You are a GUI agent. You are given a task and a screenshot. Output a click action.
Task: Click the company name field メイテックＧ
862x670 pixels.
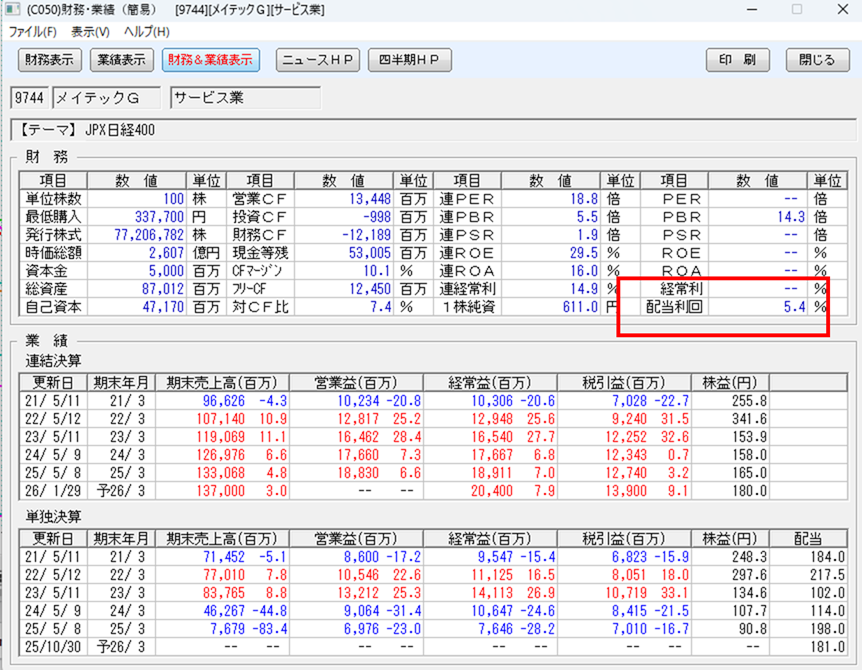pos(107,98)
